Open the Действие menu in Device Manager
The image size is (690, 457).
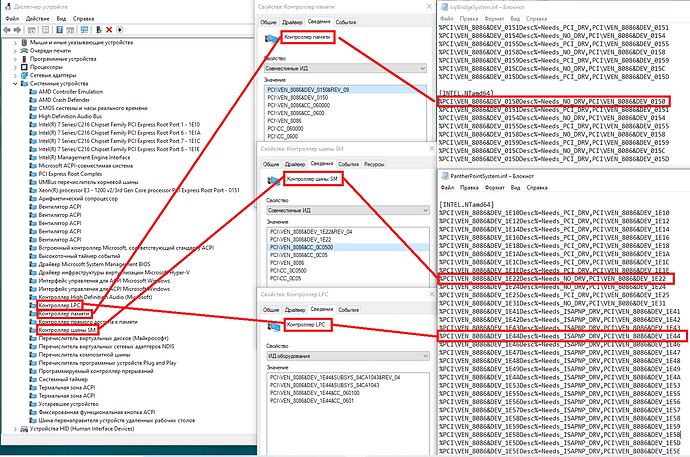(x=38, y=19)
